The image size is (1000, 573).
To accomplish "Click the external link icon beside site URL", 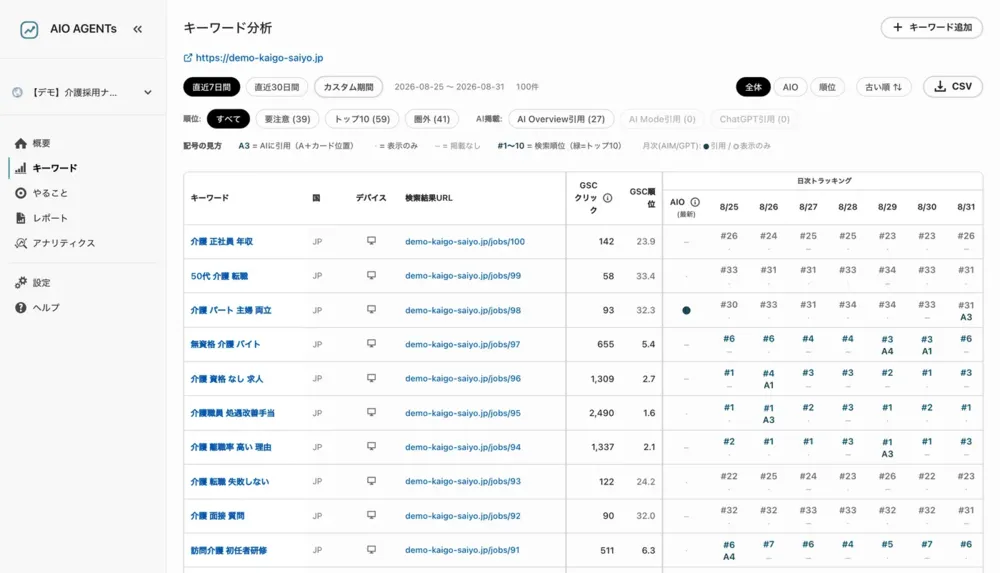I will pyautogui.click(x=188, y=57).
